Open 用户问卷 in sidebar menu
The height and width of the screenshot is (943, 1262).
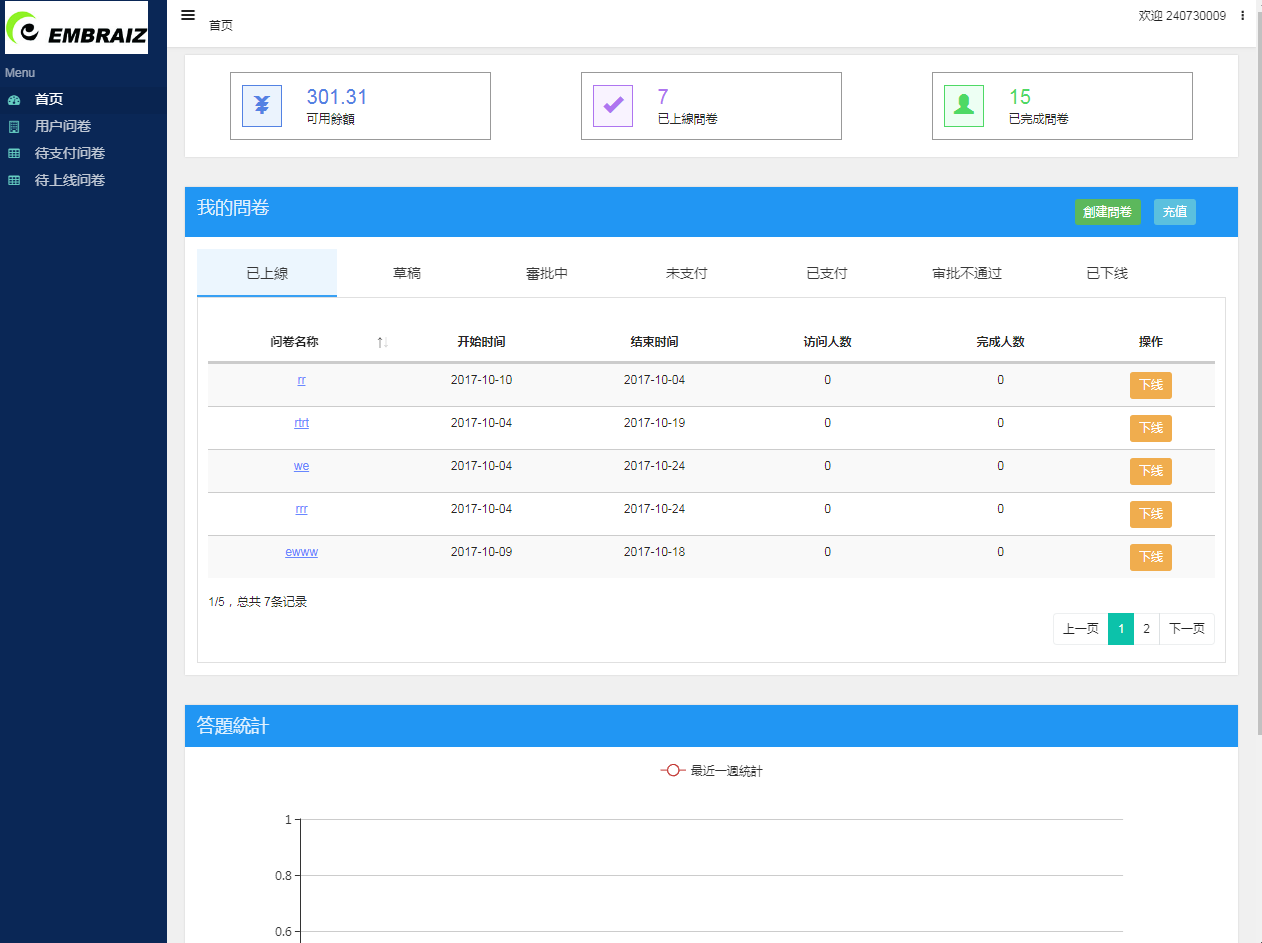[63, 126]
